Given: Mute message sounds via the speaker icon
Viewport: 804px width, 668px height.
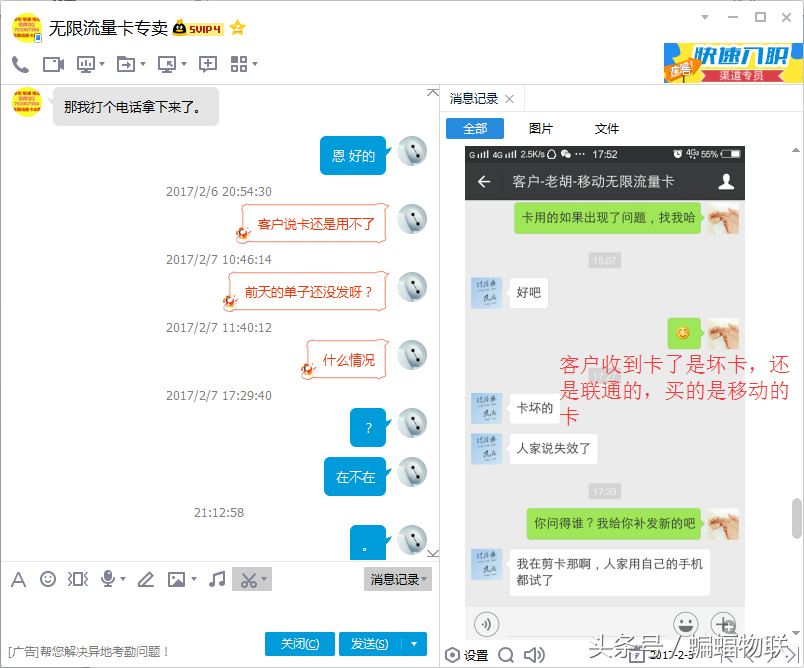Looking at the screenshot, I should point(533,655).
